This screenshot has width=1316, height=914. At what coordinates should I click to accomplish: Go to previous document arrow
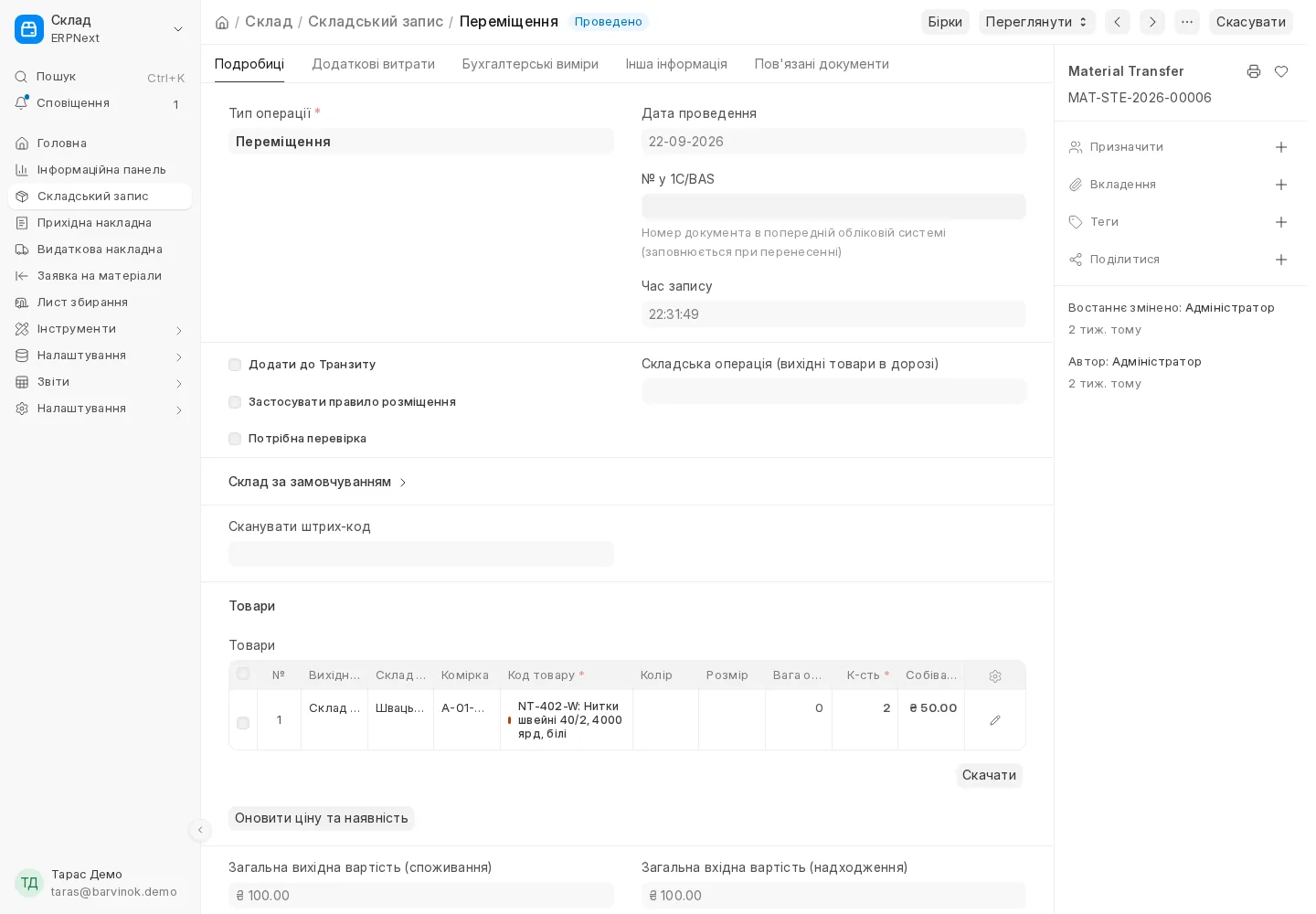[x=1118, y=22]
